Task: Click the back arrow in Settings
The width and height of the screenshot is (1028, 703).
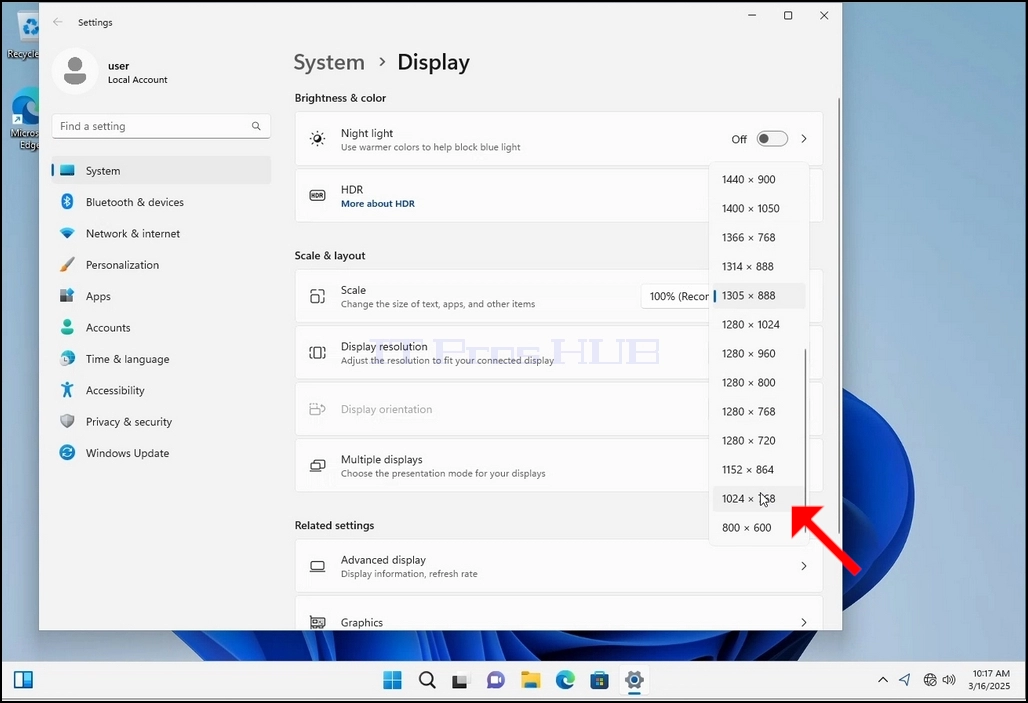Action: coord(58,22)
